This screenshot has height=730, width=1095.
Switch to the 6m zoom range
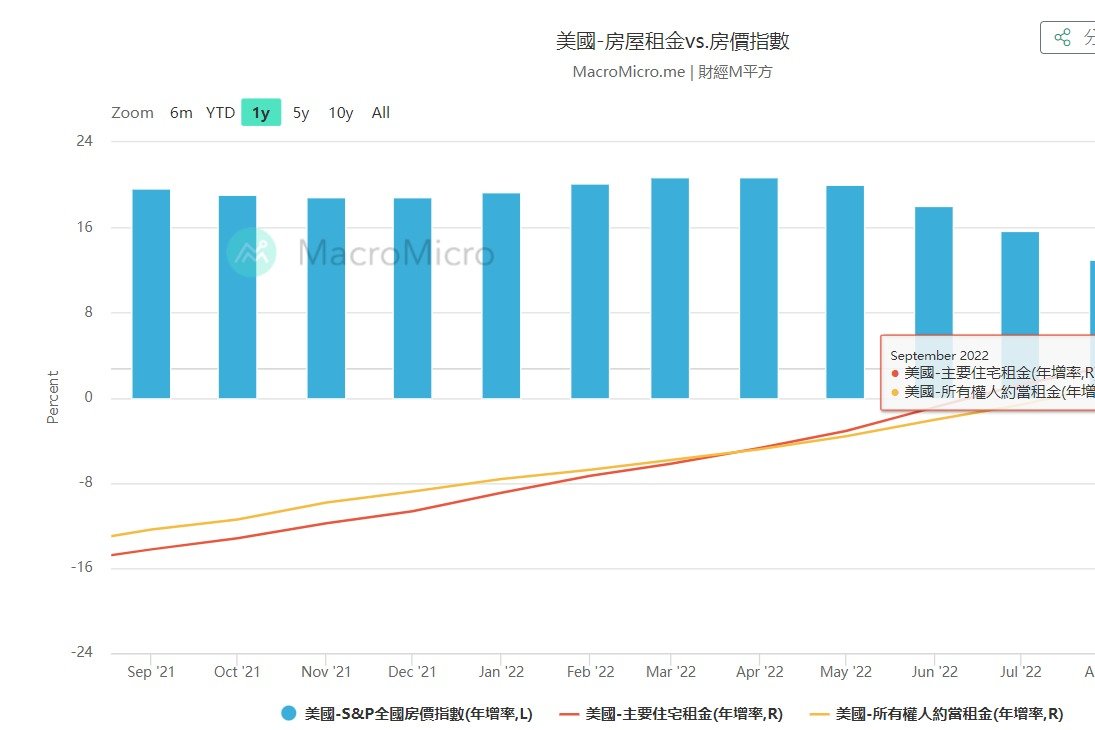tap(181, 113)
